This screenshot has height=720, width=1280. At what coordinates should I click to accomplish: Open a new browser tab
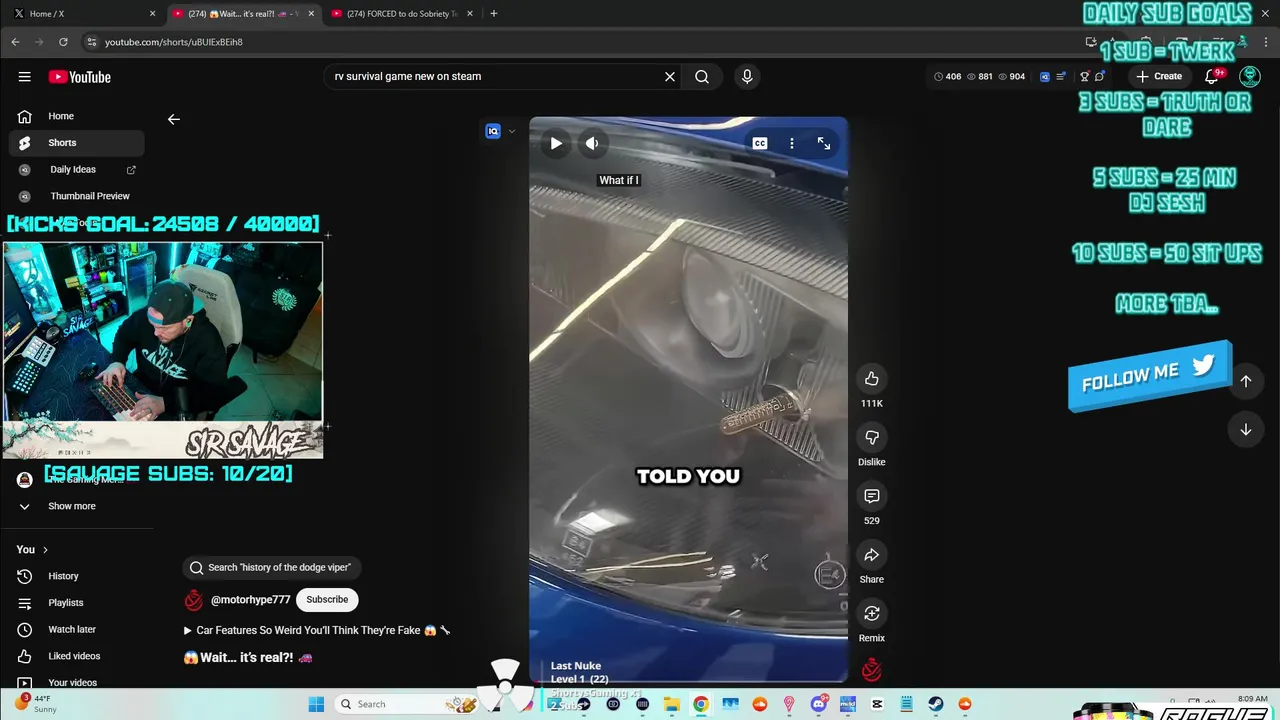[493, 13]
